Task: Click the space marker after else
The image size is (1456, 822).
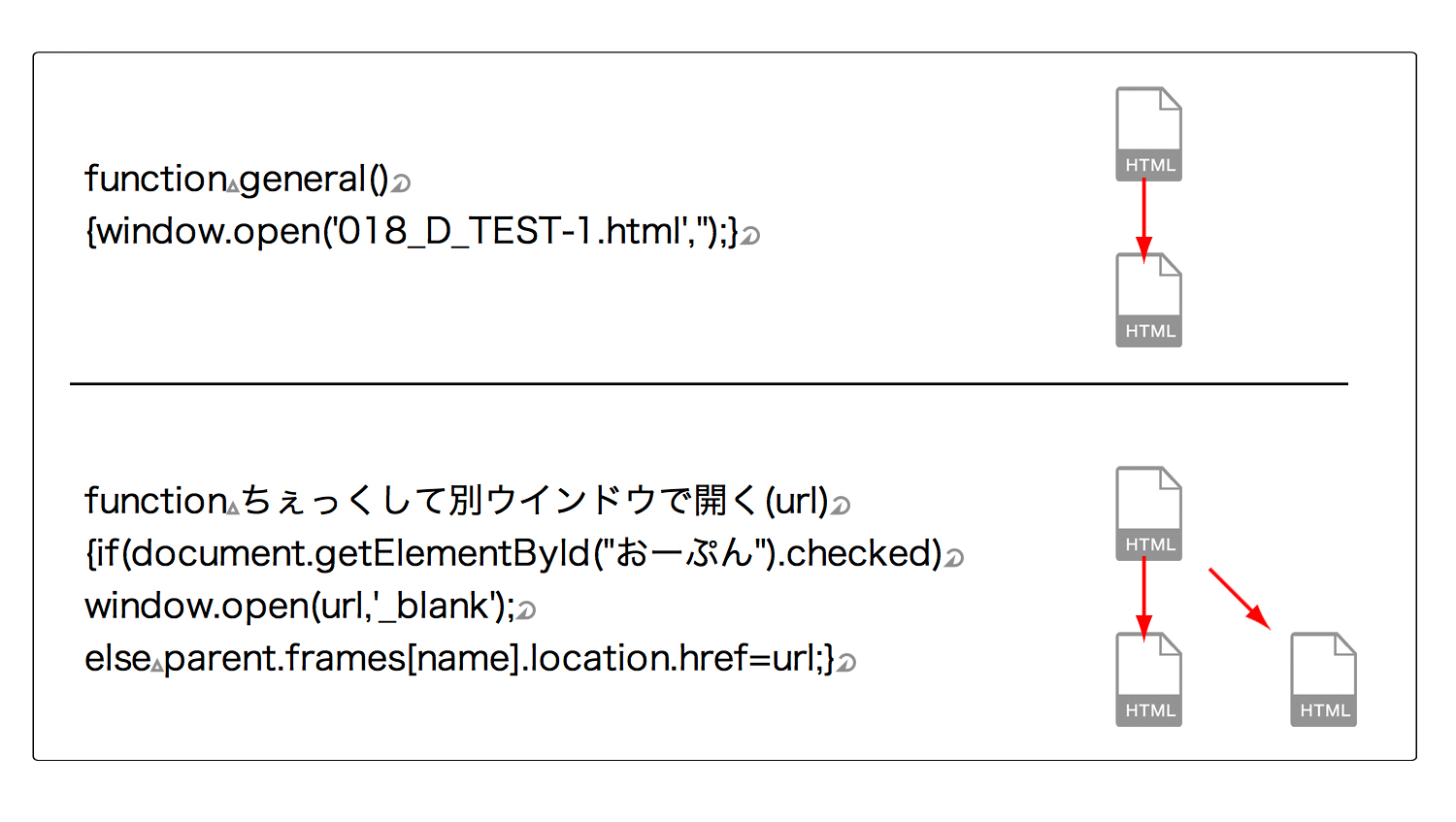Action: [x=157, y=665]
